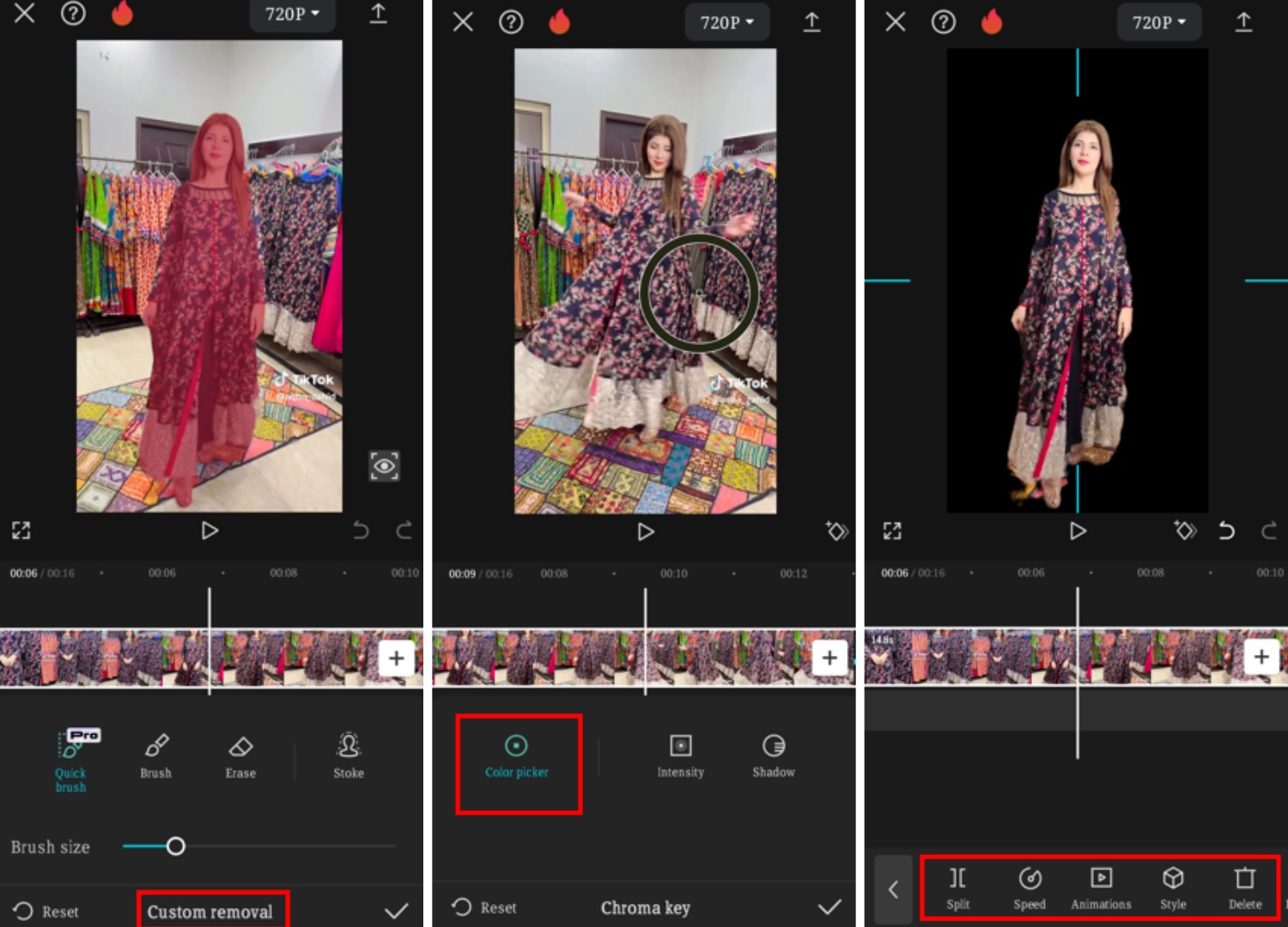Tap the flame icon on Custom removal screen
This screenshot has height=927, width=1288.
pyautogui.click(x=123, y=12)
